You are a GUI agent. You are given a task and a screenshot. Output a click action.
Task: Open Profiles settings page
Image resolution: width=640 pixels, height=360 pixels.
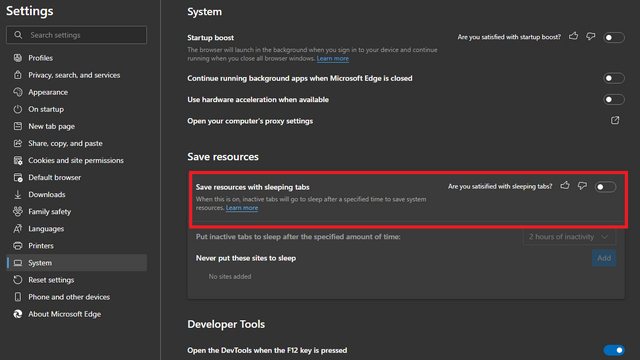[x=77, y=58]
